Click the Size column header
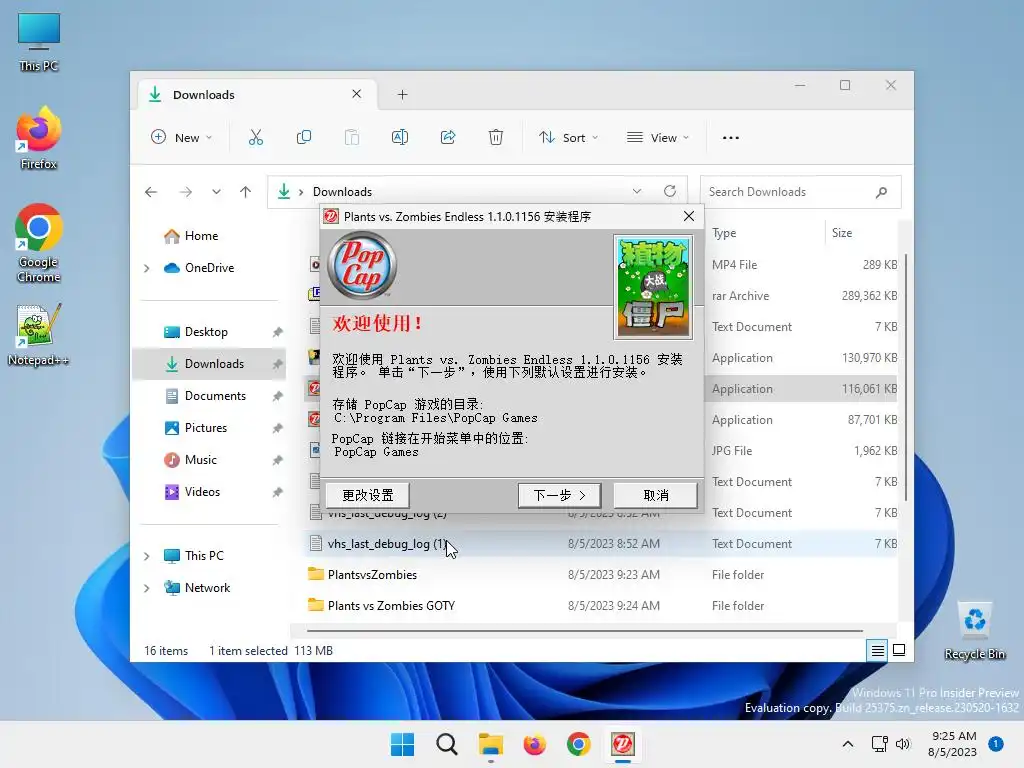This screenshot has height=768, width=1024. point(842,233)
